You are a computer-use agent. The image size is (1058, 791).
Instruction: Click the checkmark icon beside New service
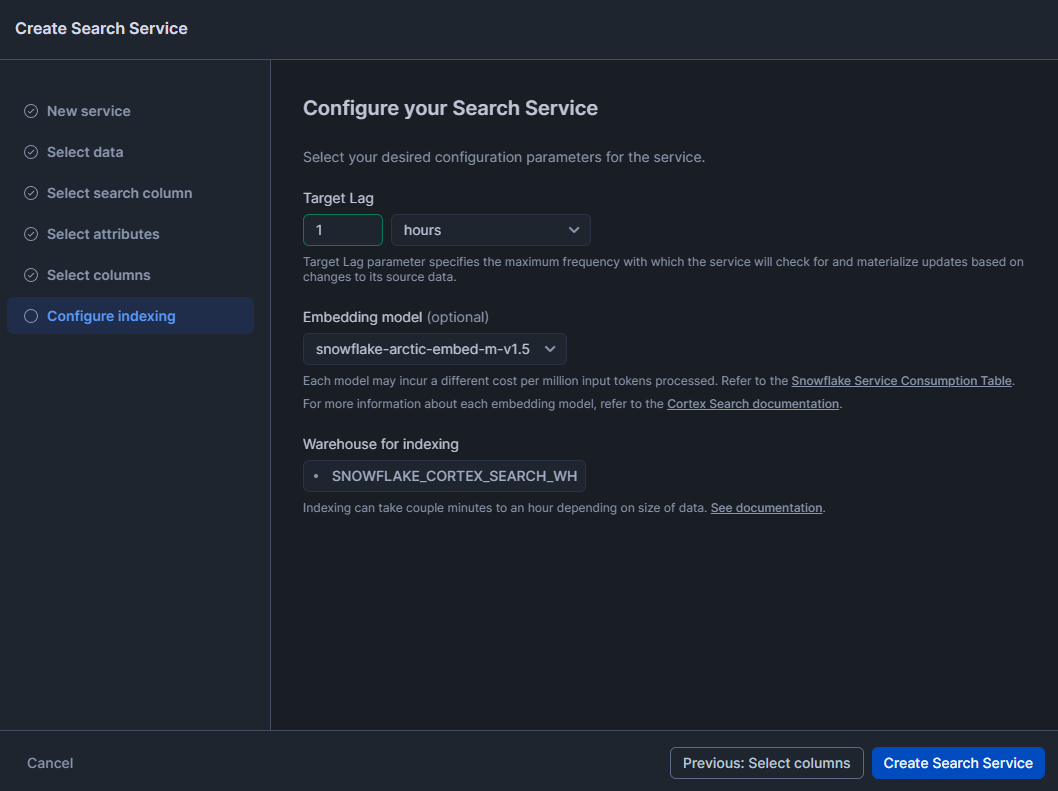(30, 111)
